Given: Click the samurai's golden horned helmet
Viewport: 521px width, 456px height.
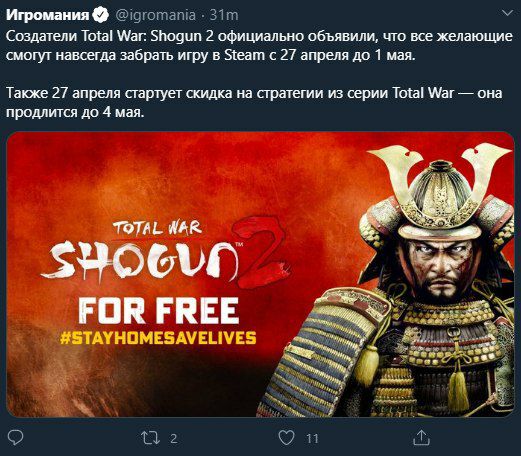Looking at the screenshot, I should 440,191.
